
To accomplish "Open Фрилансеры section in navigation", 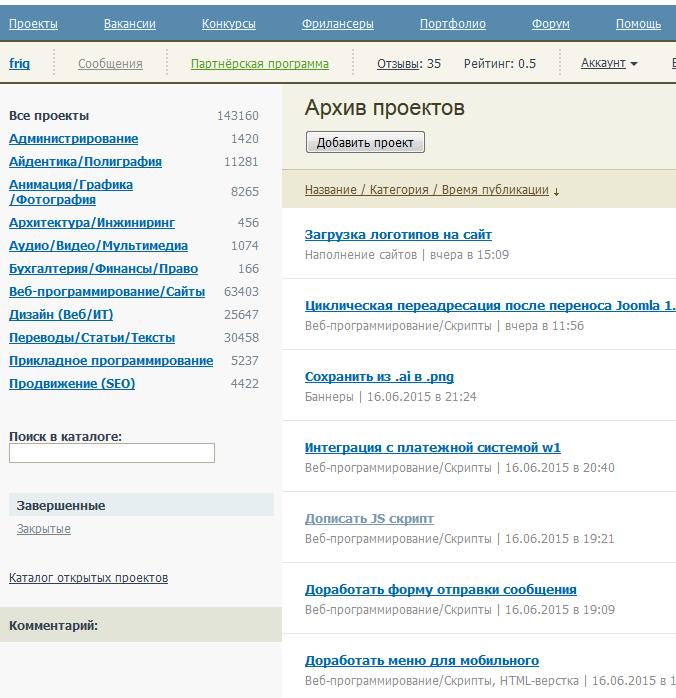I will pos(337,24).
